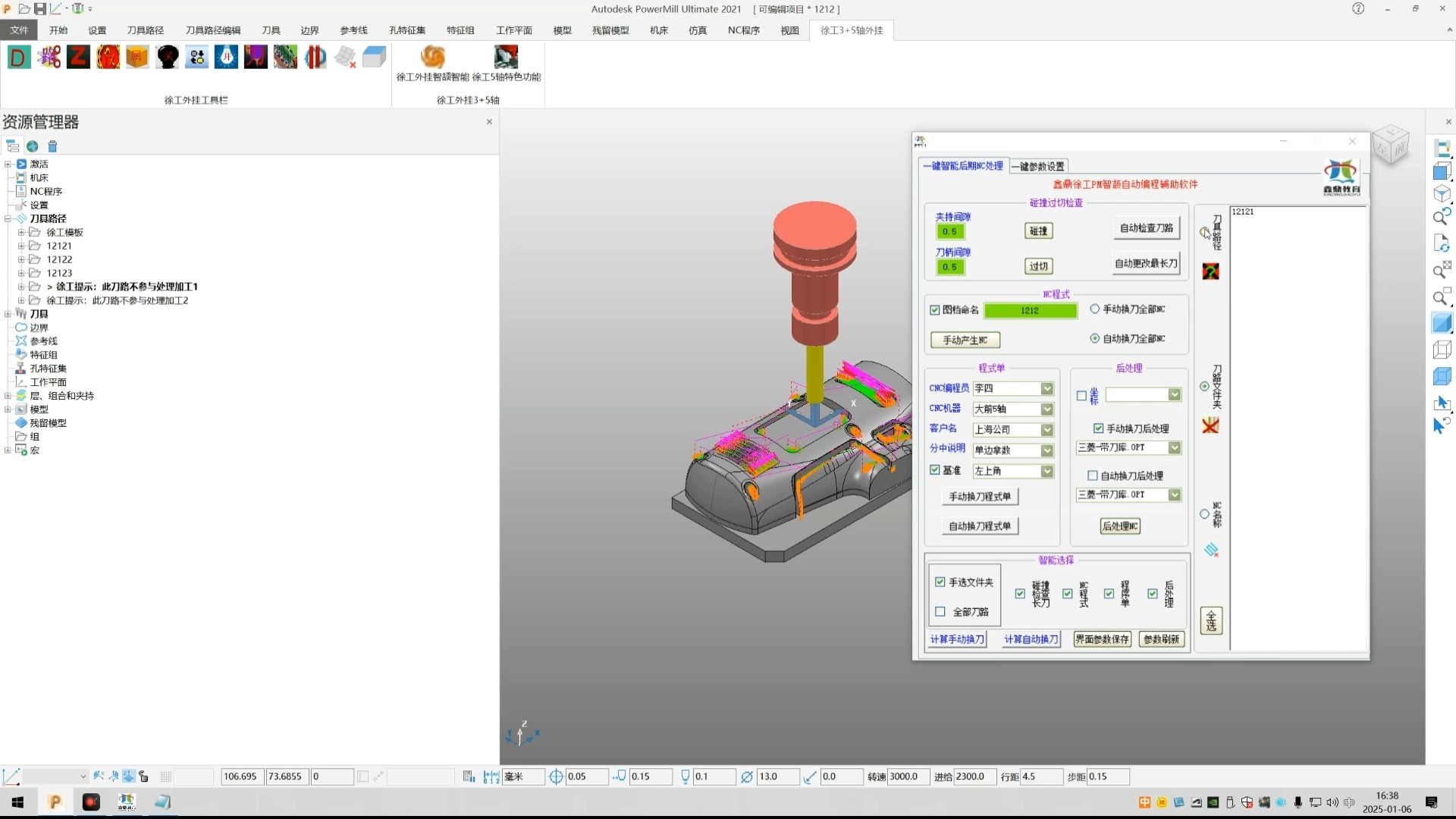Toggle 图档命名 checkbox
Screen dimensions: 1456x819
click(935, 309)
